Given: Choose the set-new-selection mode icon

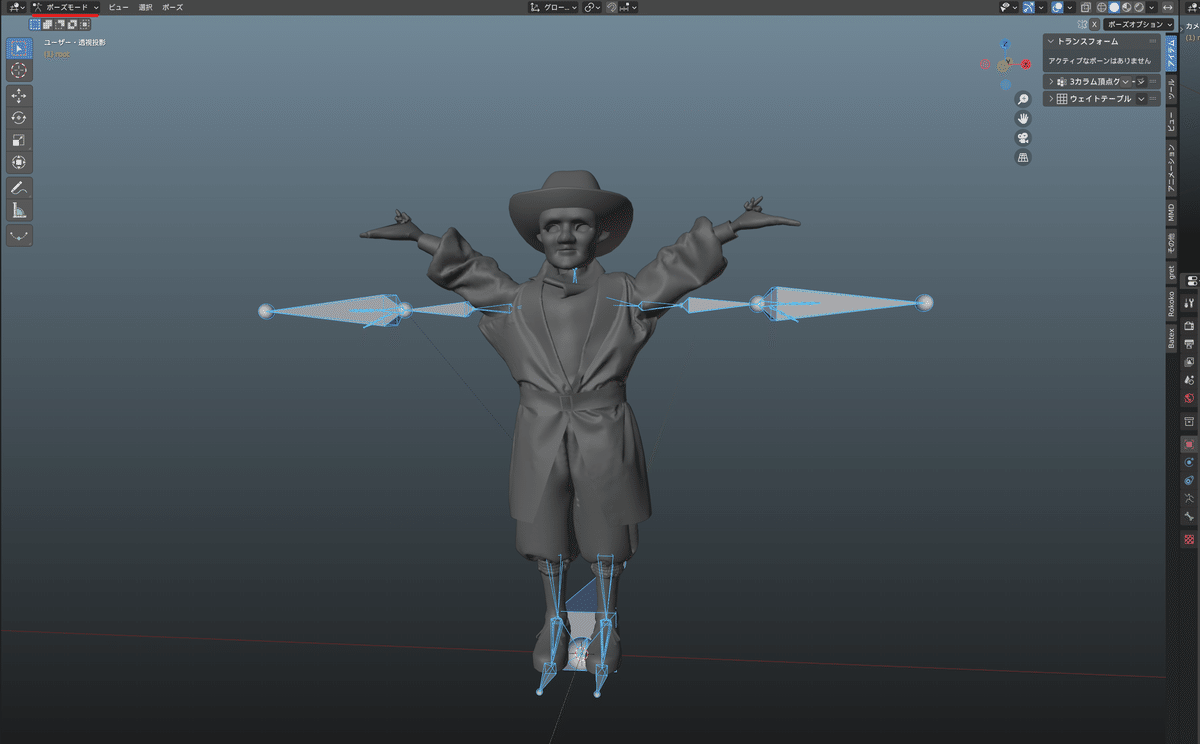Looking at the screenshot, I should (x=35, y=24).
